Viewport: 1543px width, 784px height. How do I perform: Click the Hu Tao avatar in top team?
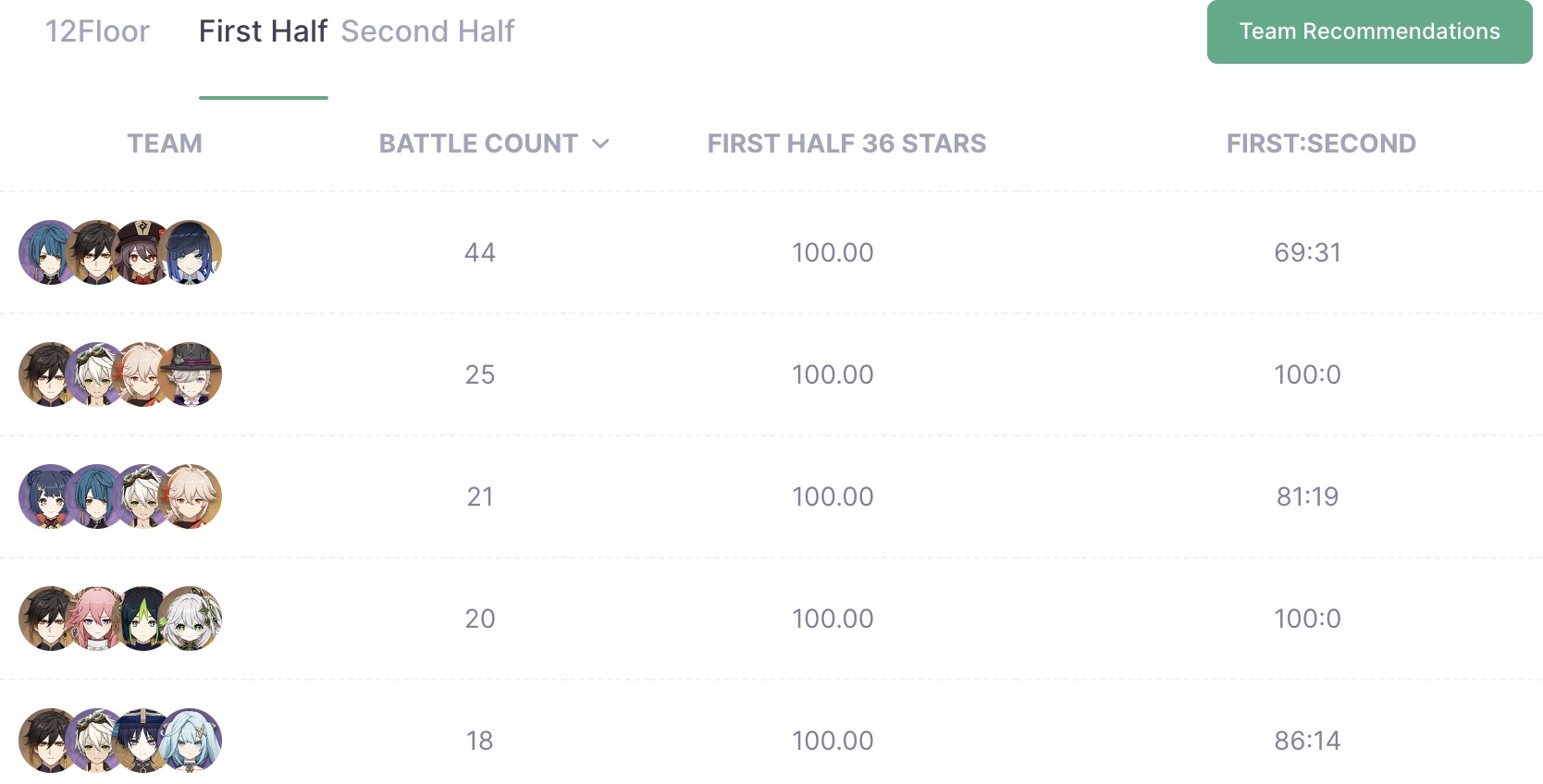[x=142, y=252]
